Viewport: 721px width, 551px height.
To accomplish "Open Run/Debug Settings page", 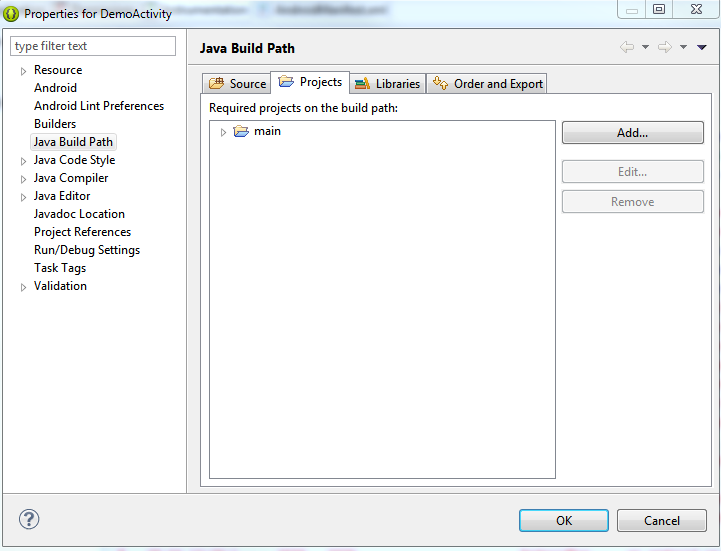I will (x=87, y=250).
